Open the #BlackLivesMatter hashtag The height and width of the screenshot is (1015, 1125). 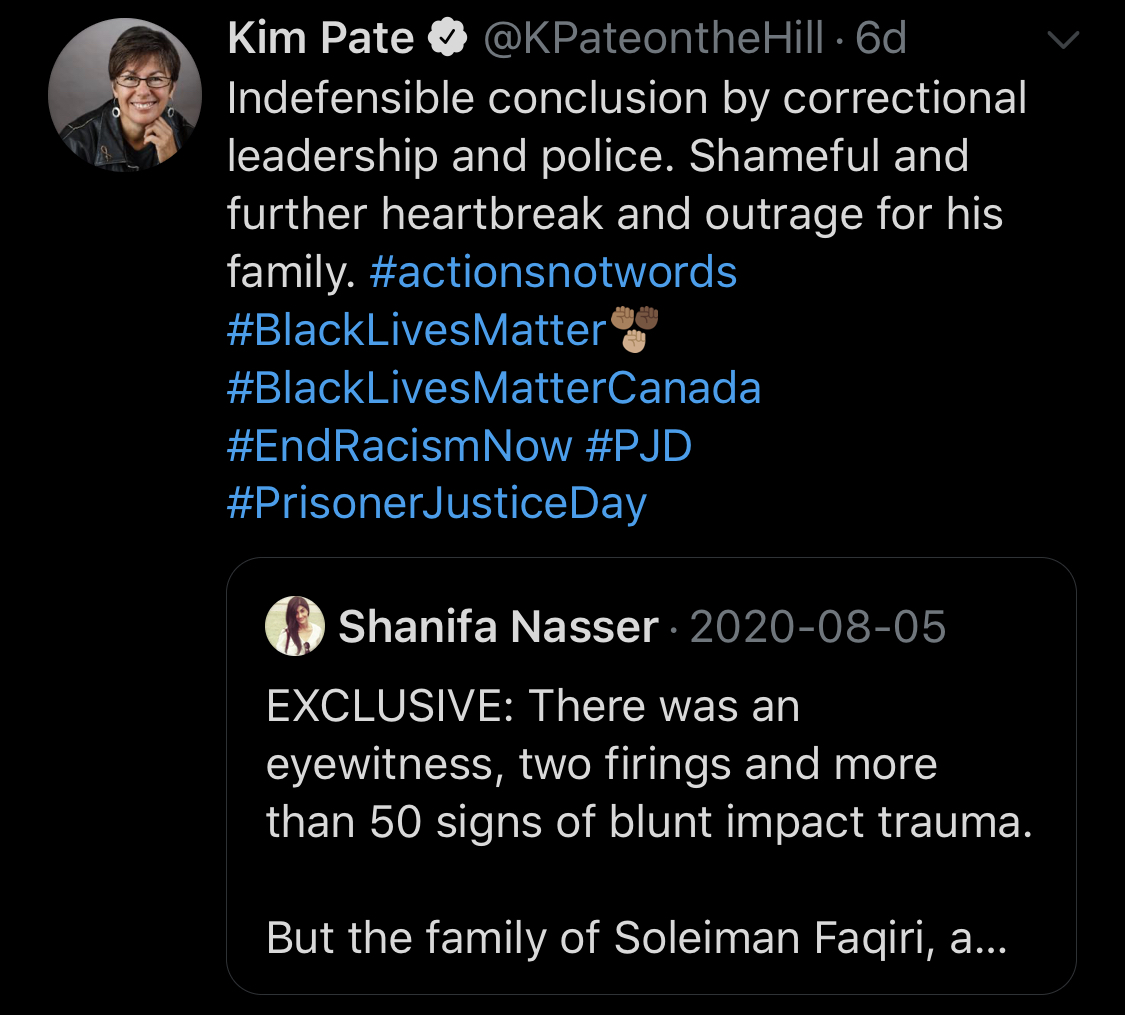click(417, 331)
